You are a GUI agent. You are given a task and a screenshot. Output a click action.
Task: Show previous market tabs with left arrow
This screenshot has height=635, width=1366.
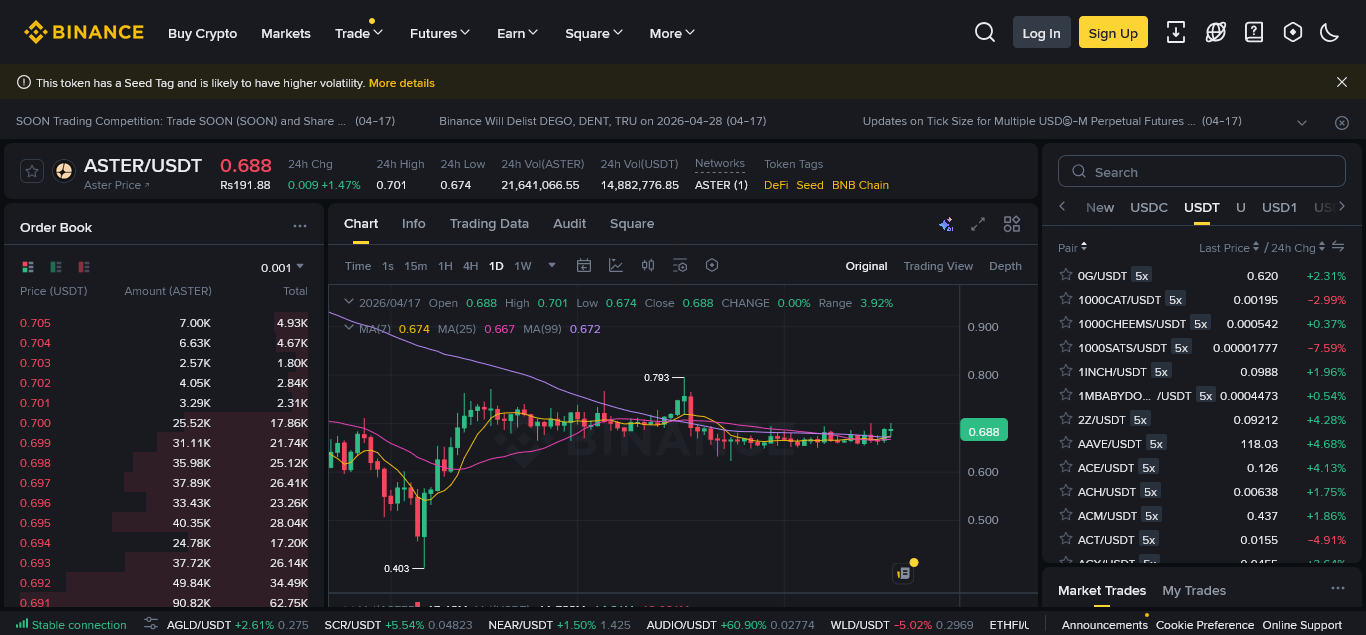tap(1063, 207)
